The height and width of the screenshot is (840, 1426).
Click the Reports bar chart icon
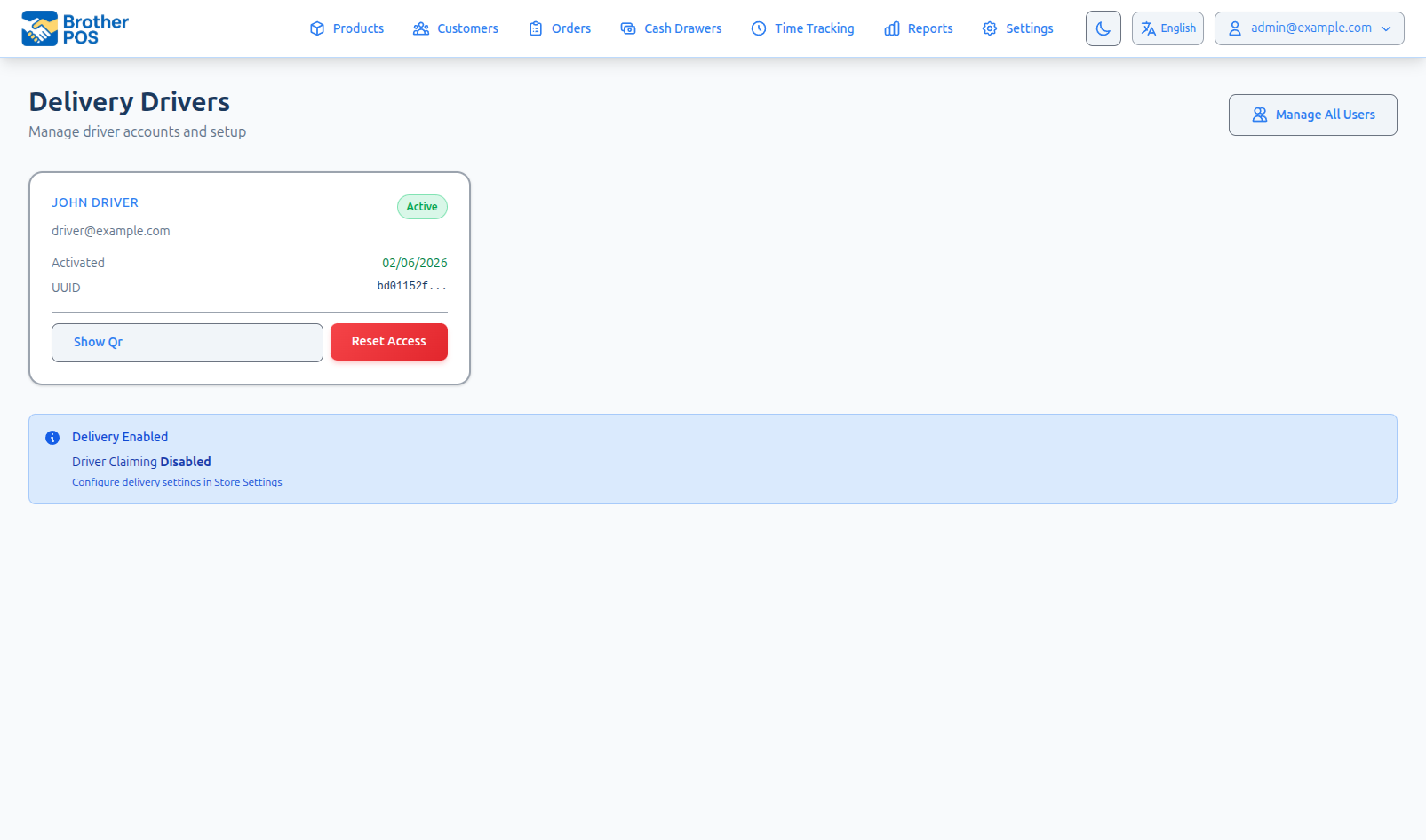point(892,28)
